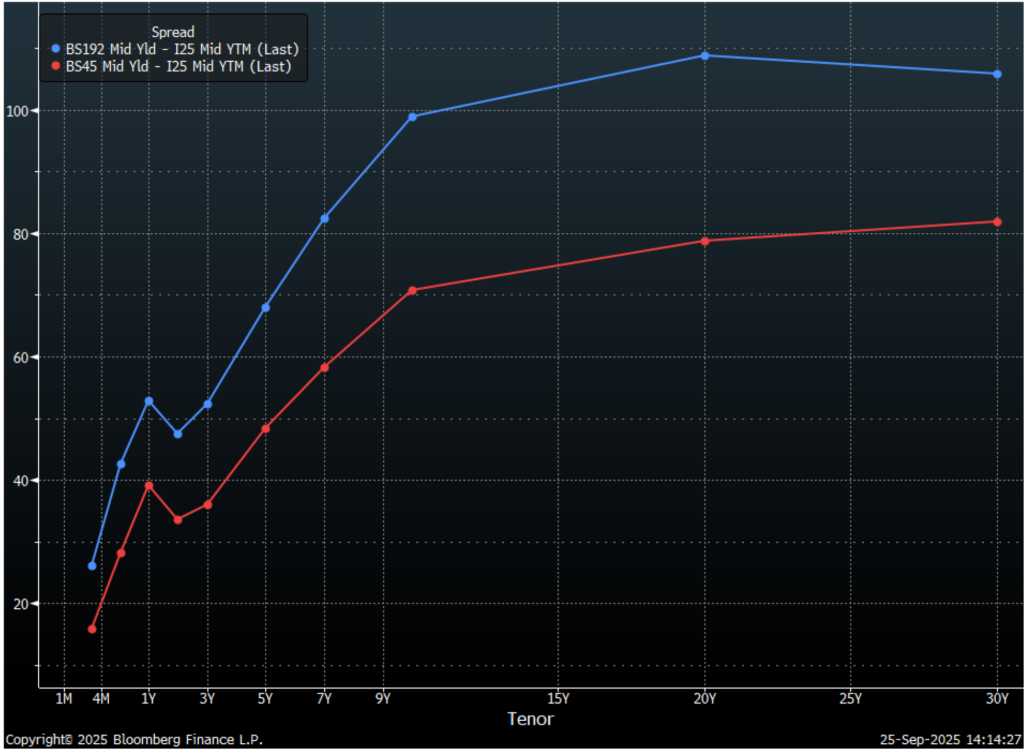The width and height of the screenshot is (1024, 749).
Task: Click the 15Y label on the x-axis
Action: (x=559, y=698)
